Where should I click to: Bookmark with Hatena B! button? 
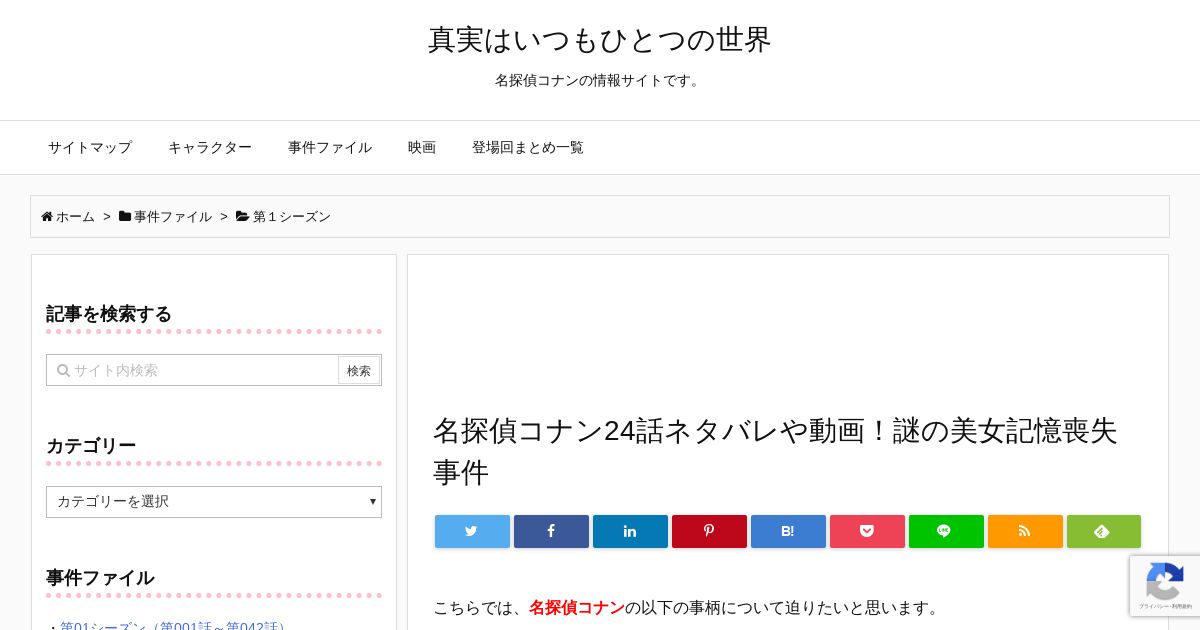coord(788,531)
